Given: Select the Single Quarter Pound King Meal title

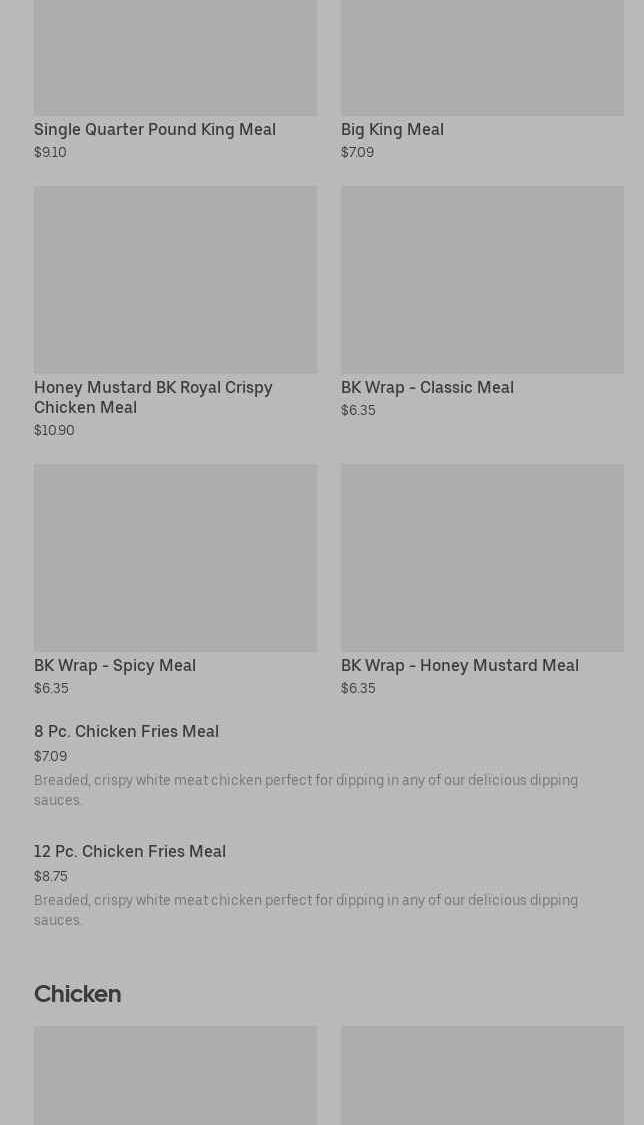Looking at the screenshot, I should pos(155,130).
